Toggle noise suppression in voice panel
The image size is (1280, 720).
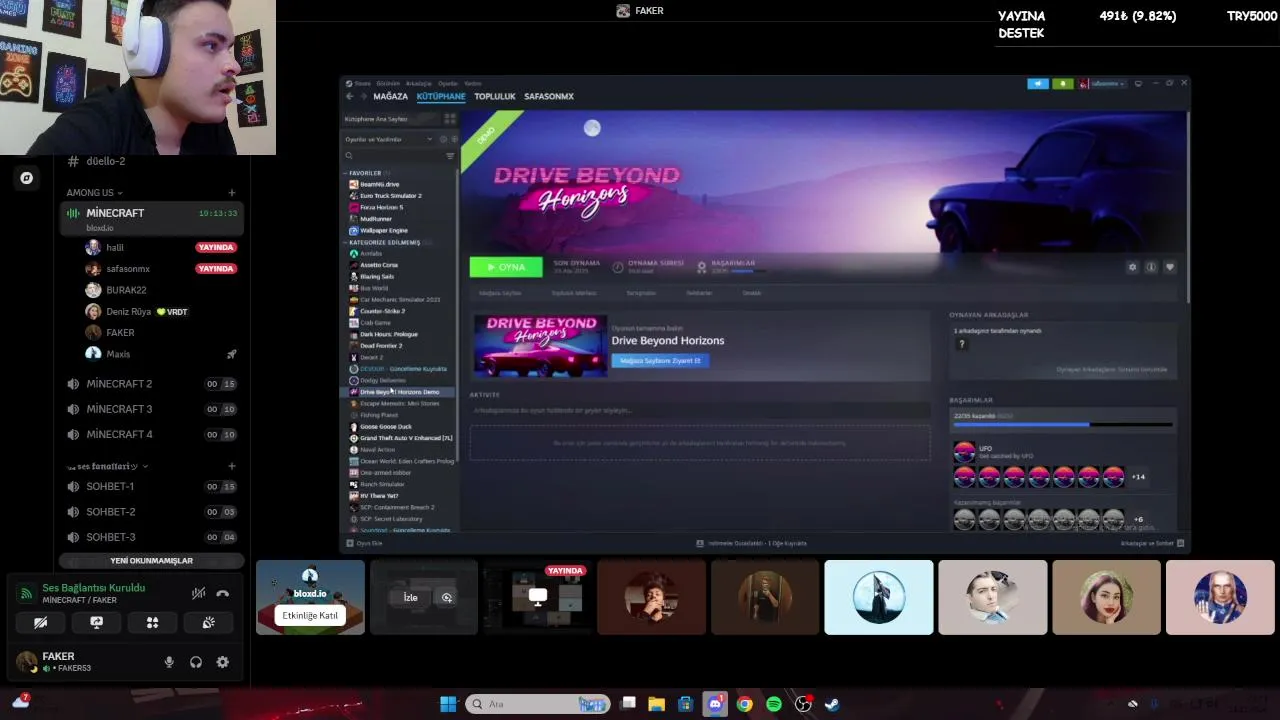198,593
